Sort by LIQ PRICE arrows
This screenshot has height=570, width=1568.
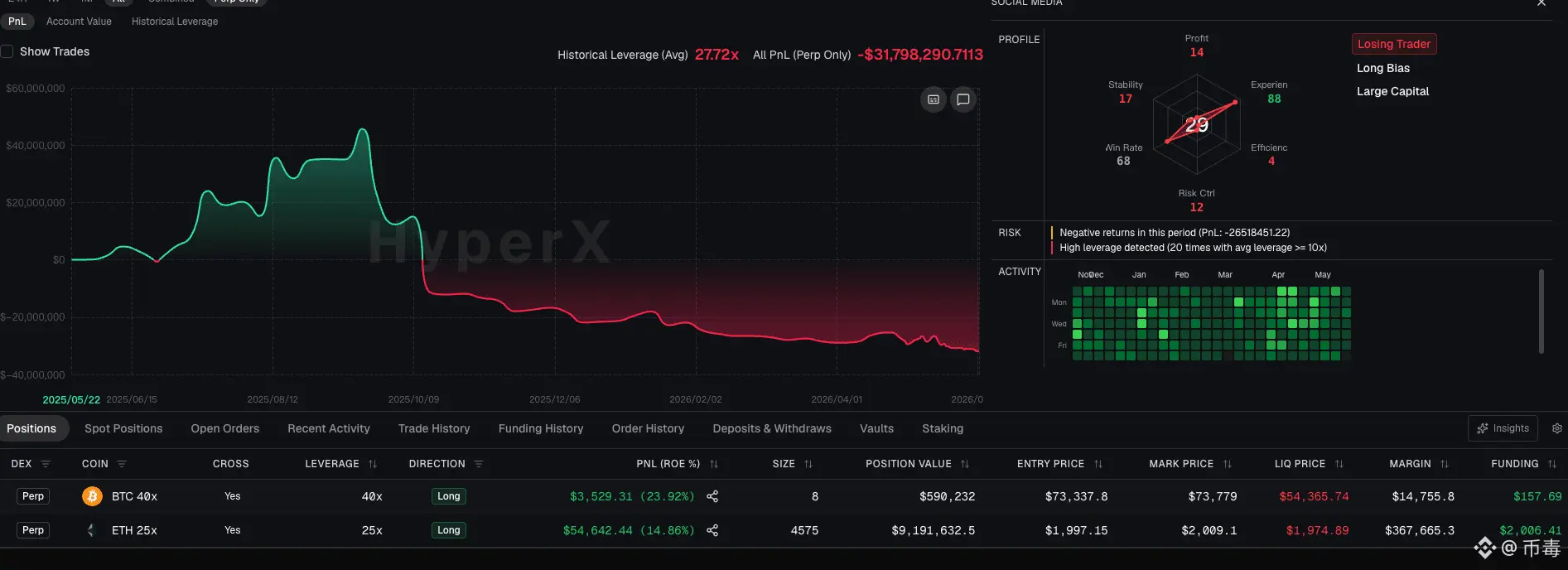coord(1339,464)
